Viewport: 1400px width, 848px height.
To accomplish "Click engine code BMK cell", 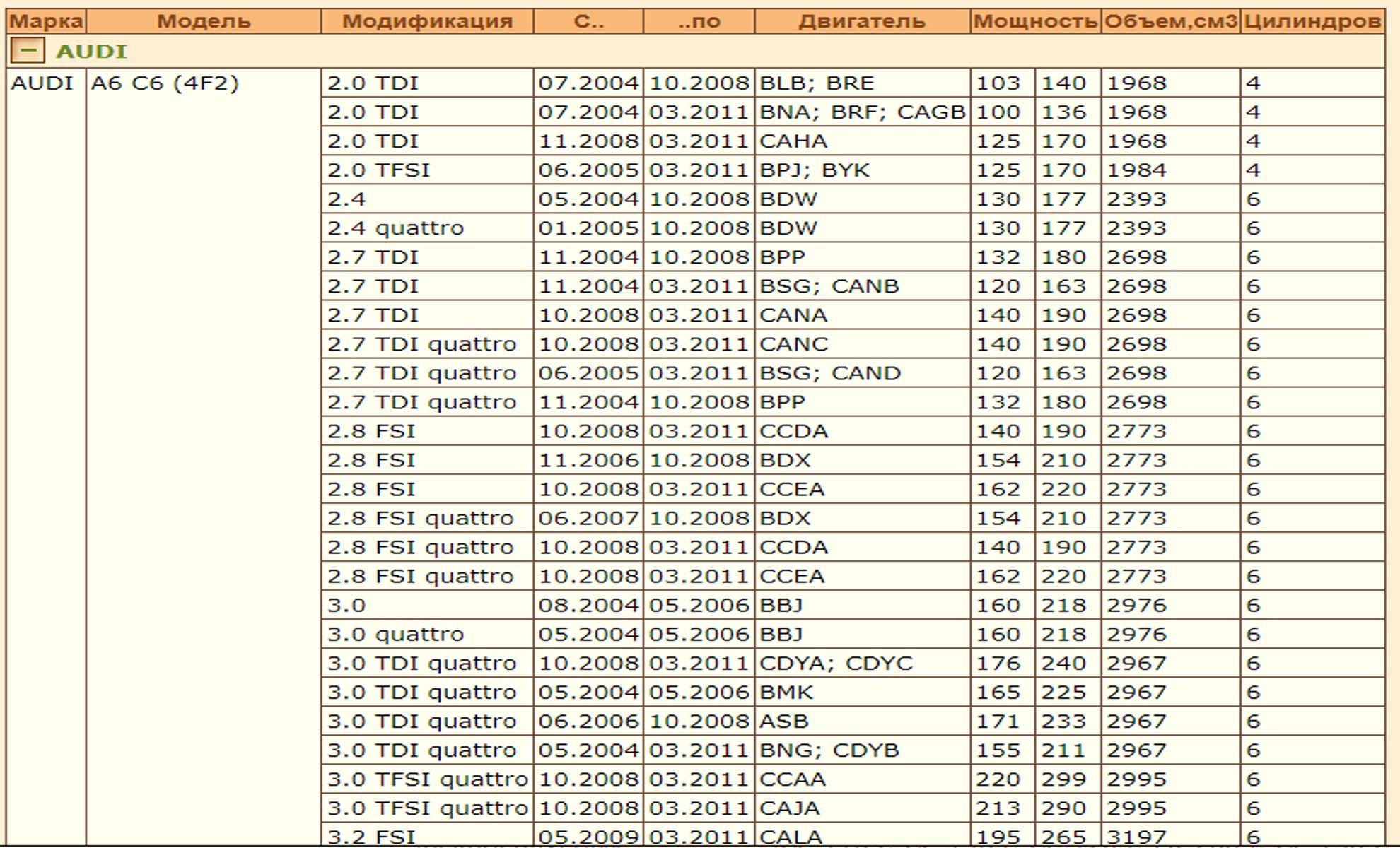I will click(786, 693).
